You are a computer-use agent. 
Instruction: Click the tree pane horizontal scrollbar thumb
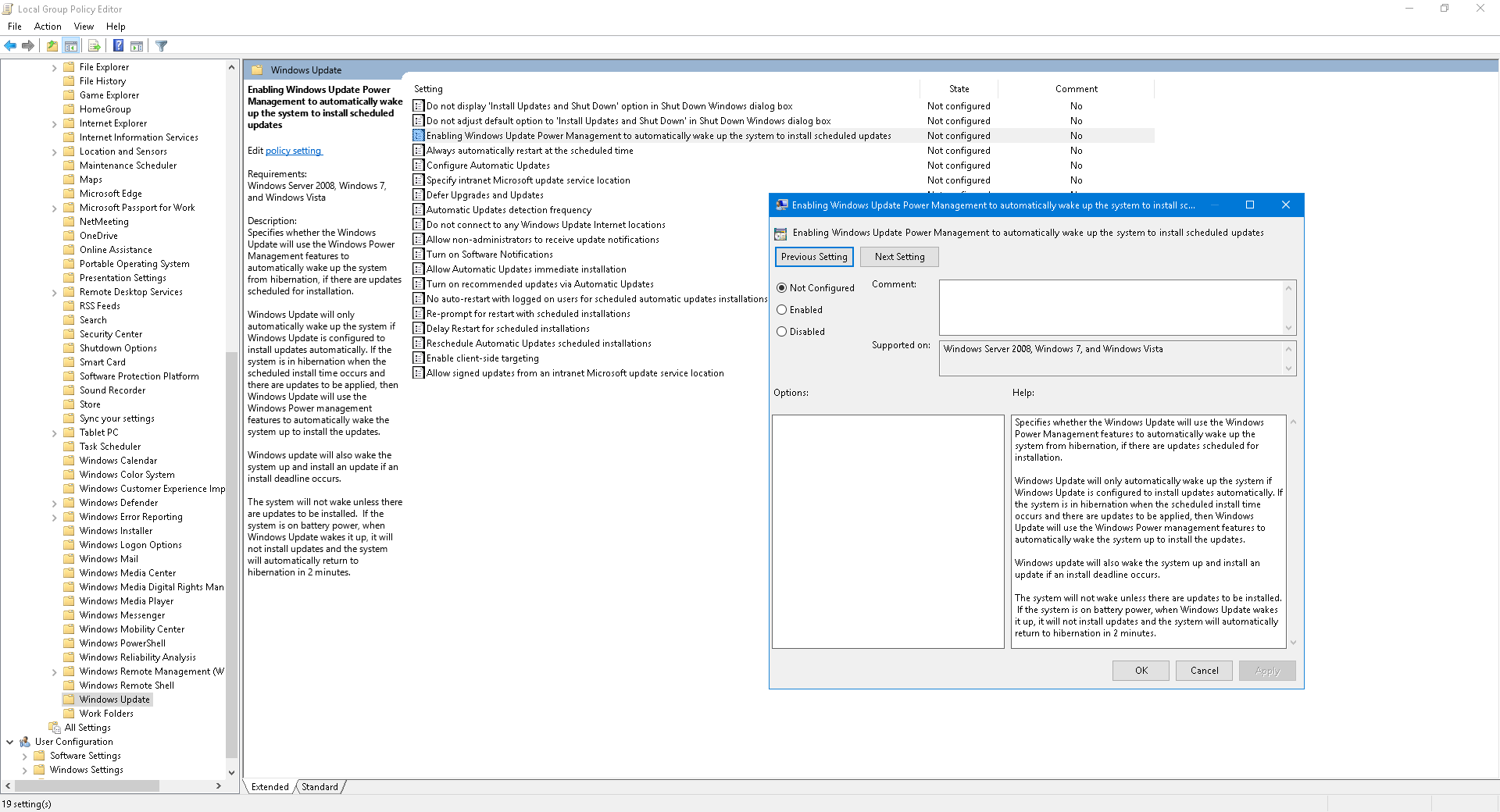(x=87, y=786)
